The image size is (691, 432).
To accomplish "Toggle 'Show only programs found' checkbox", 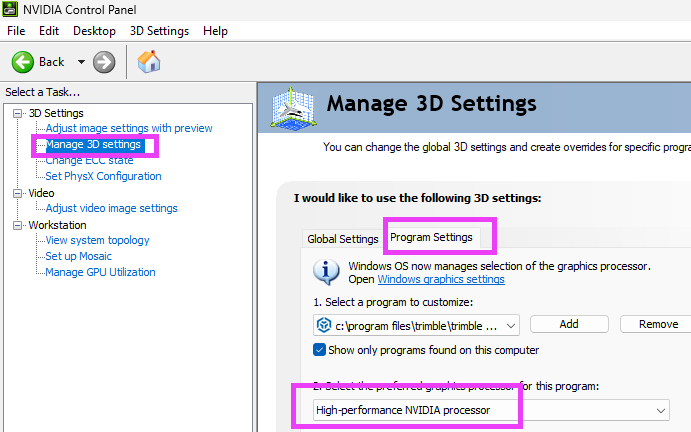I will [x=320, y=350].
